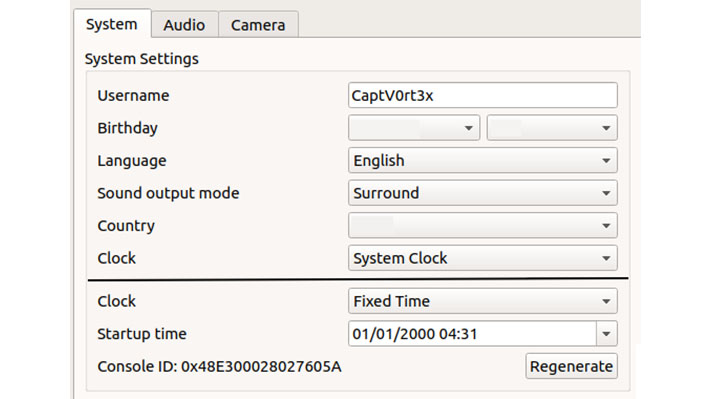
Task: Open the Camera tab
Action: pyautogui.click(x=258, y=24)
